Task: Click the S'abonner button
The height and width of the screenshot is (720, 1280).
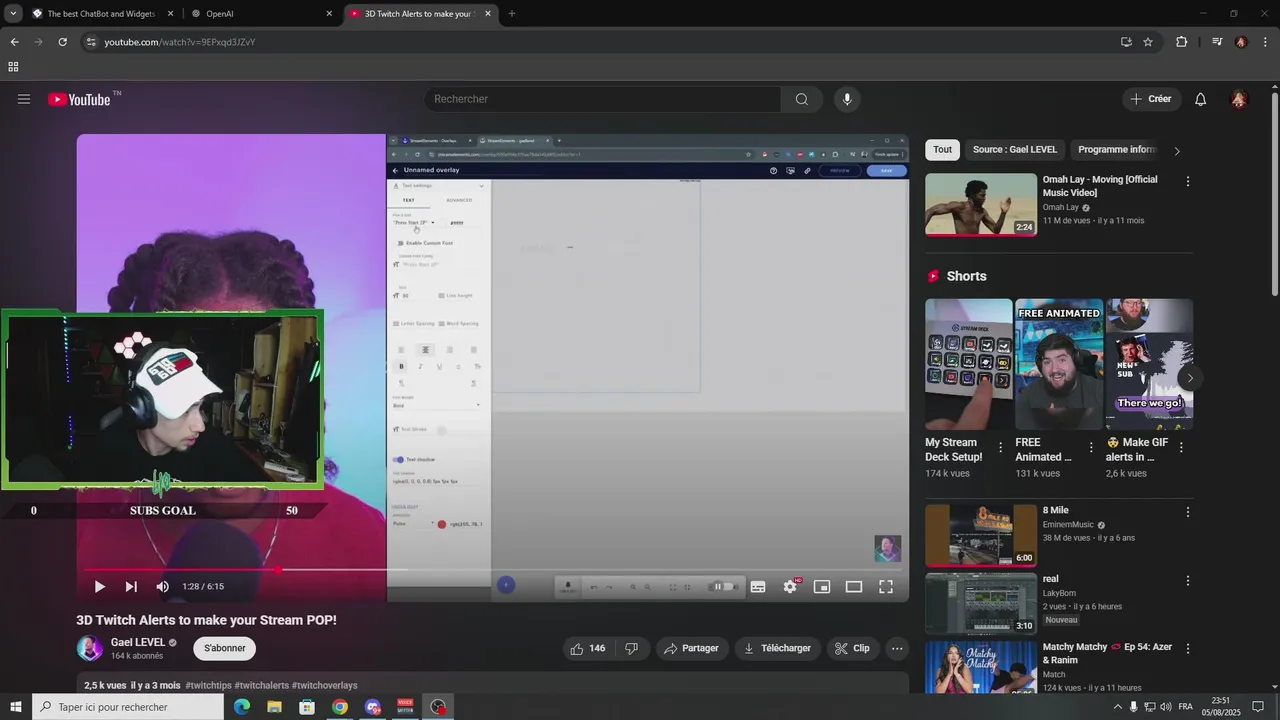Action: tap(225, 648)
